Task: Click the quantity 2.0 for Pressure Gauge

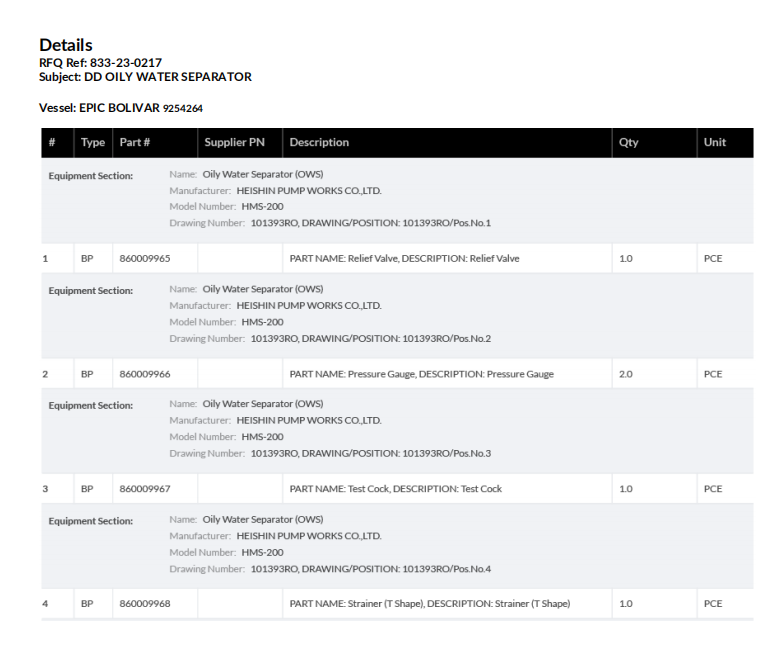Action: (626, 374)
